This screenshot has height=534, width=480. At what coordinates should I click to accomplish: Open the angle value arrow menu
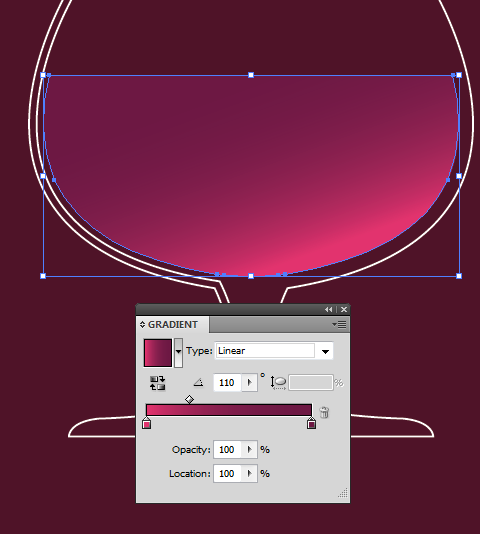[249, 382]
